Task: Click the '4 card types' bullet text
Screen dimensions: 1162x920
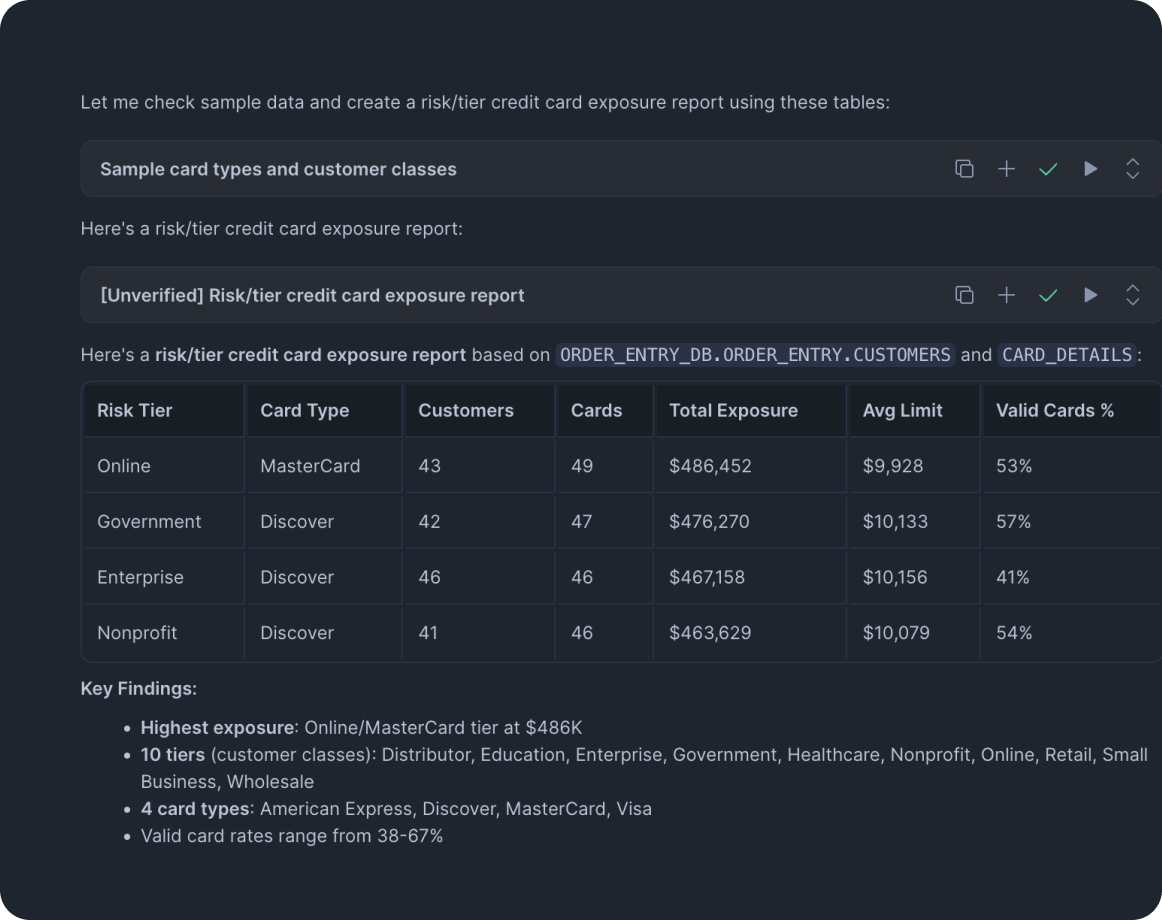Action: 195,809
